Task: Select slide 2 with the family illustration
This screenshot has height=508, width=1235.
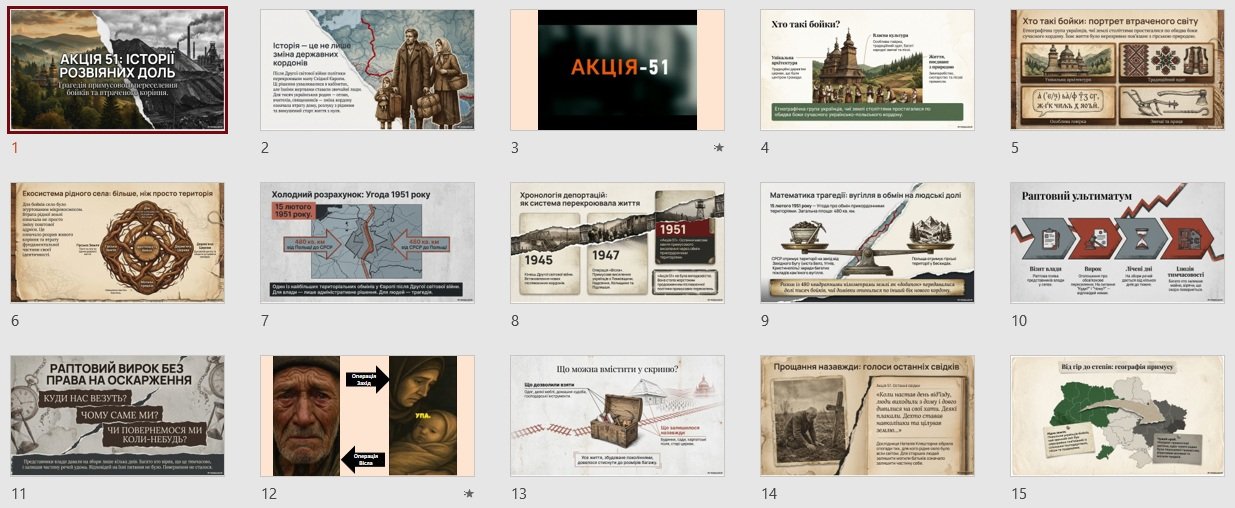Action: click(367, 70)
